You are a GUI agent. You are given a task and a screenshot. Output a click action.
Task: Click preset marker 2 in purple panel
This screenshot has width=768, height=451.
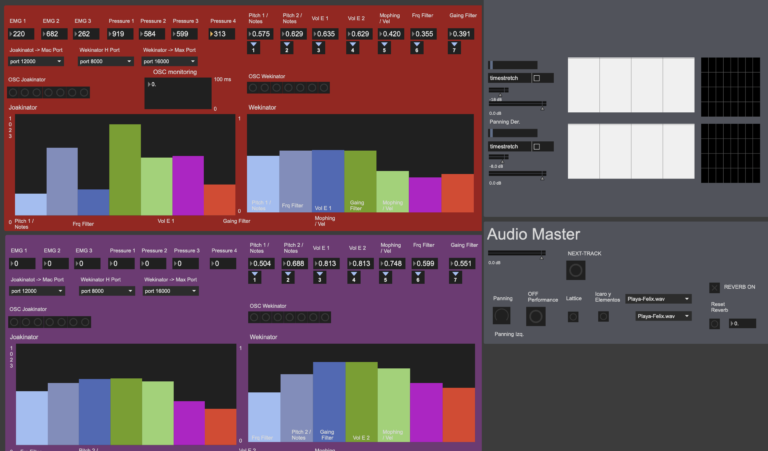(x=288, y=277)
